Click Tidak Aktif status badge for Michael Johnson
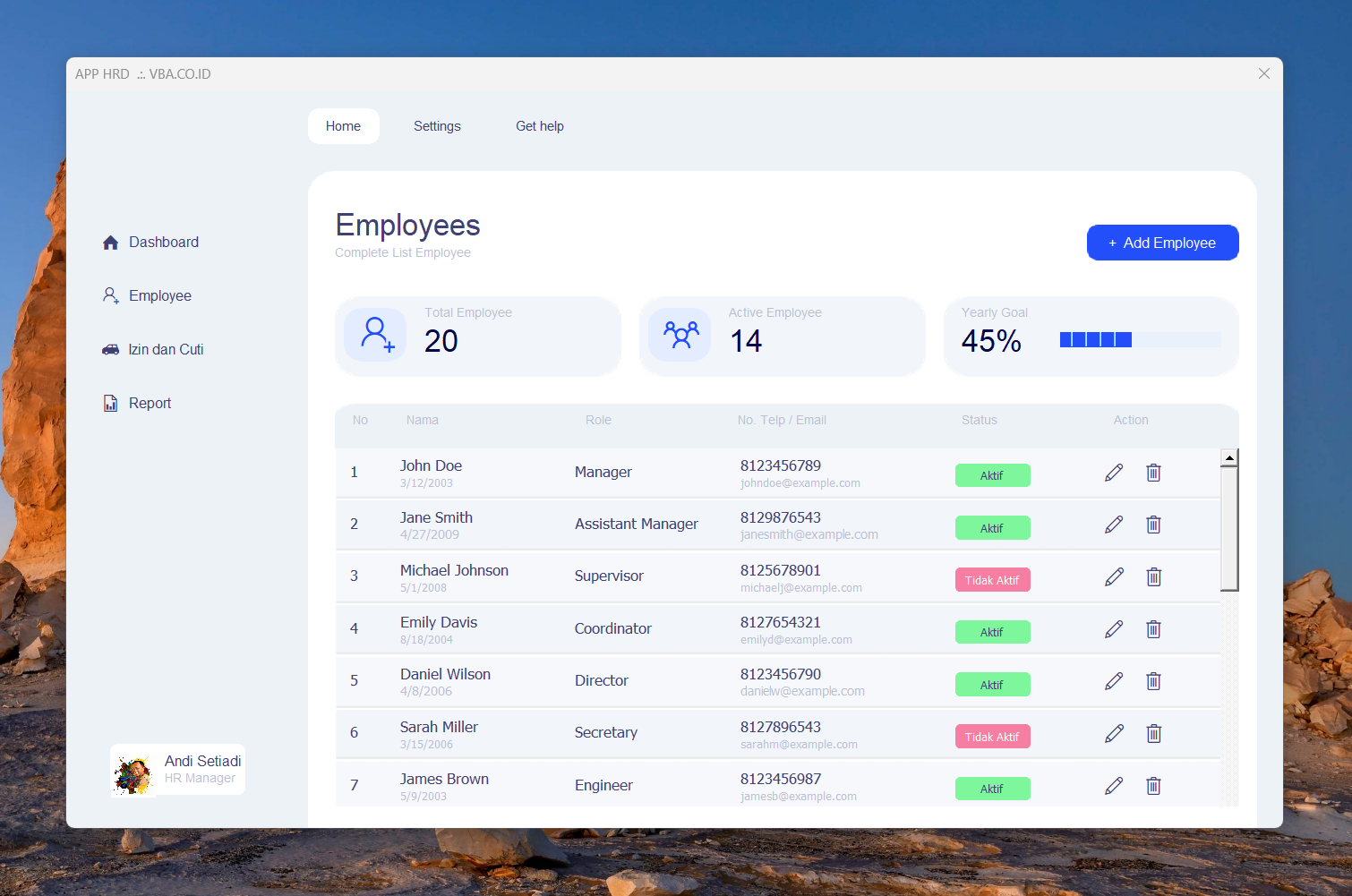1352x896 pixels. click(x=992, y=580)
